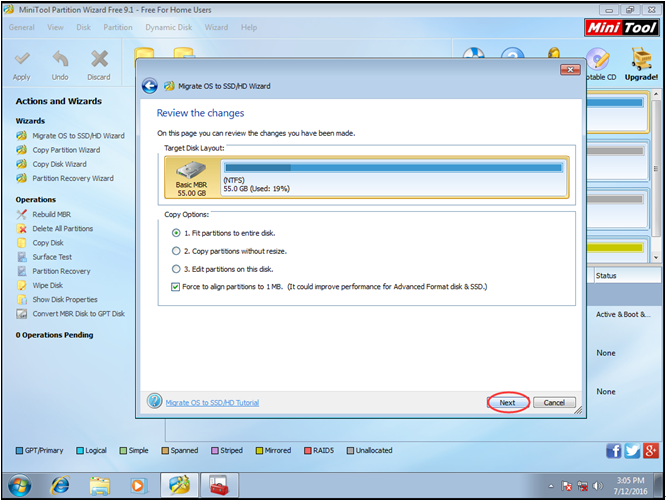
Task: Click the help question-mark icon beside tutorial link
Action: (155, 401)
